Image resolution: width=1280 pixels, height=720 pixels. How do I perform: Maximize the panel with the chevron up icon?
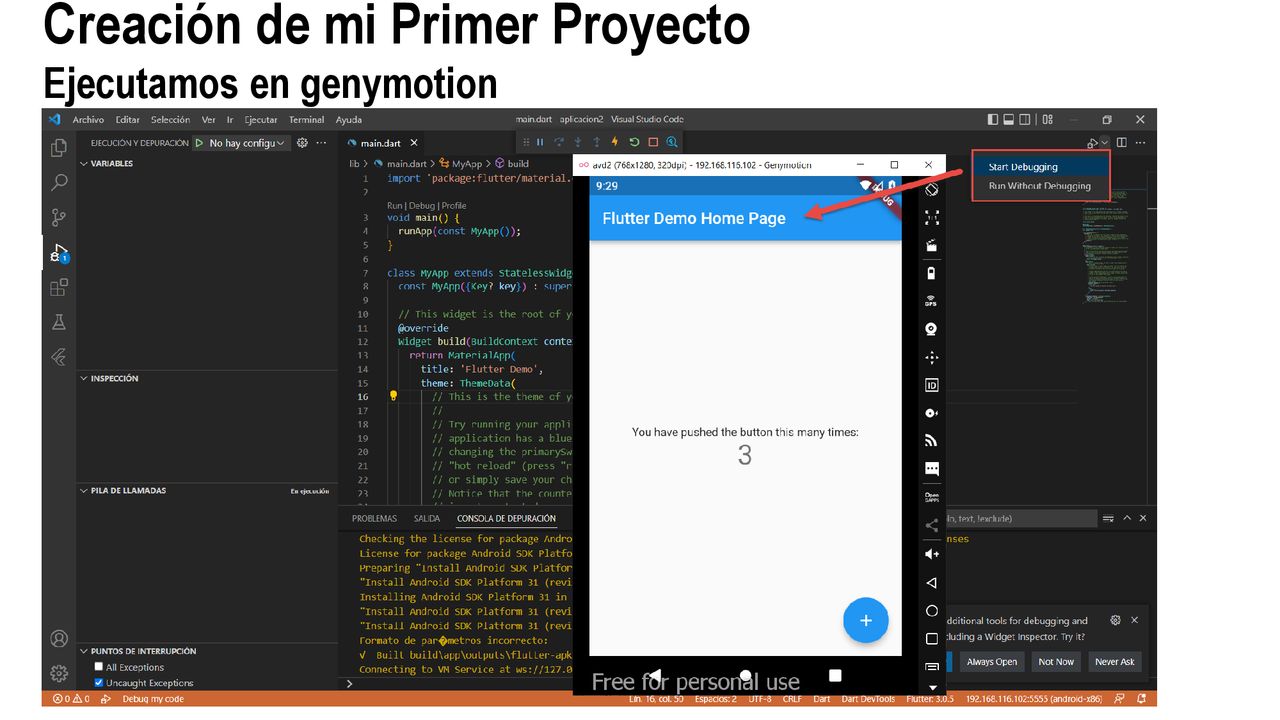pos(1127,518)
